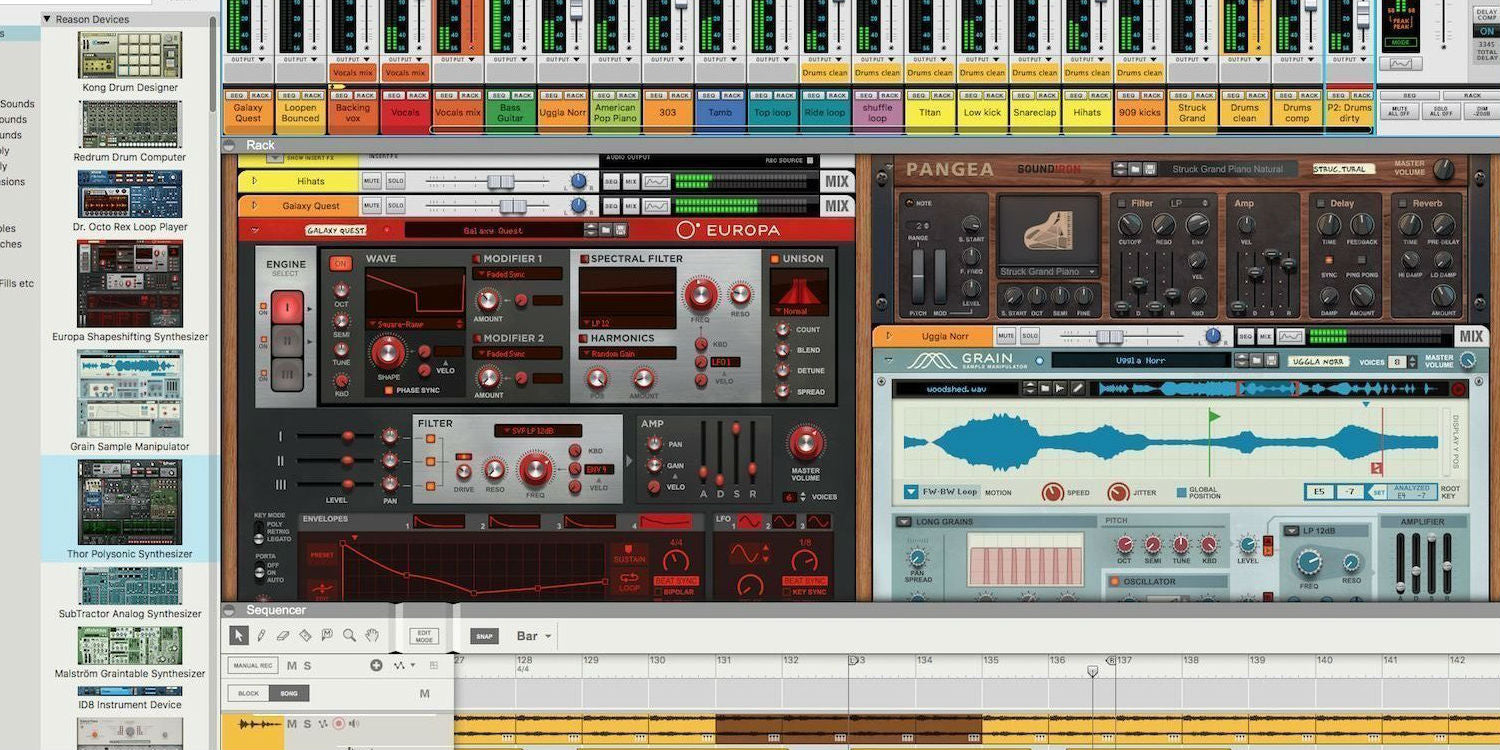The height and width of the screenshot is (750, 1500).
Task: Select the 909 kicks mixer channel
Action: click(1140, 113)
